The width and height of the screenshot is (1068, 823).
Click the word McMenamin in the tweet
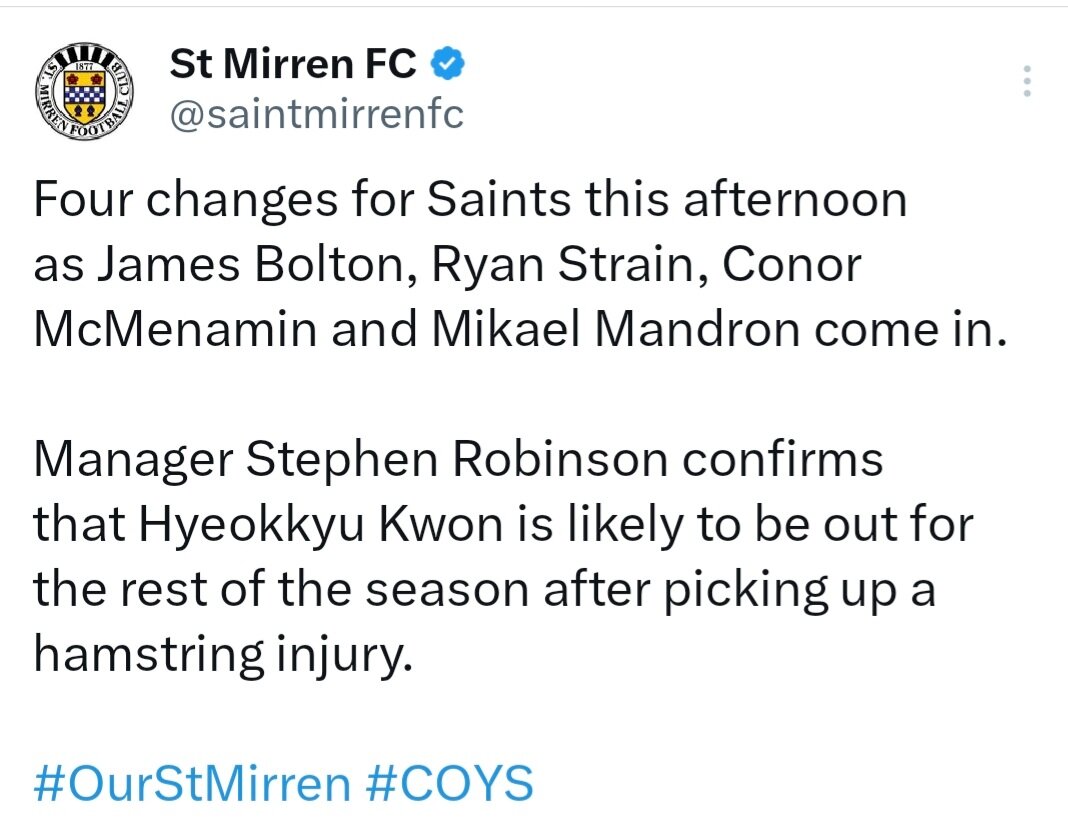coord(176,329)
